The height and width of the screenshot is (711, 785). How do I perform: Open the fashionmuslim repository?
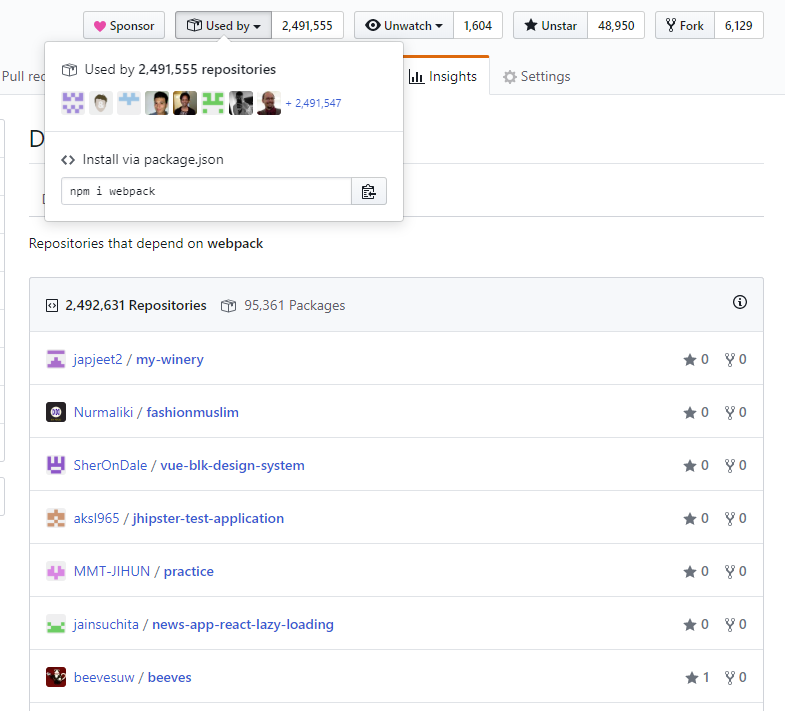[x=193, y=413]
